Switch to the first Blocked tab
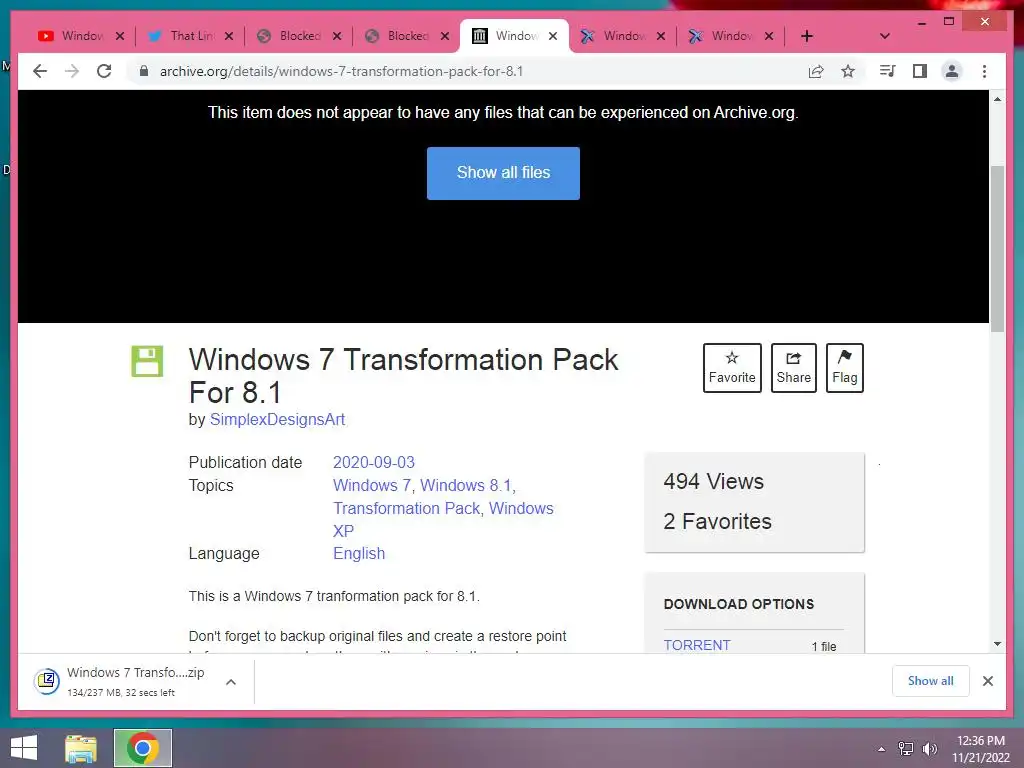Image resolution: width=1024 pixels, height=768 pixels. pos(288,36)
